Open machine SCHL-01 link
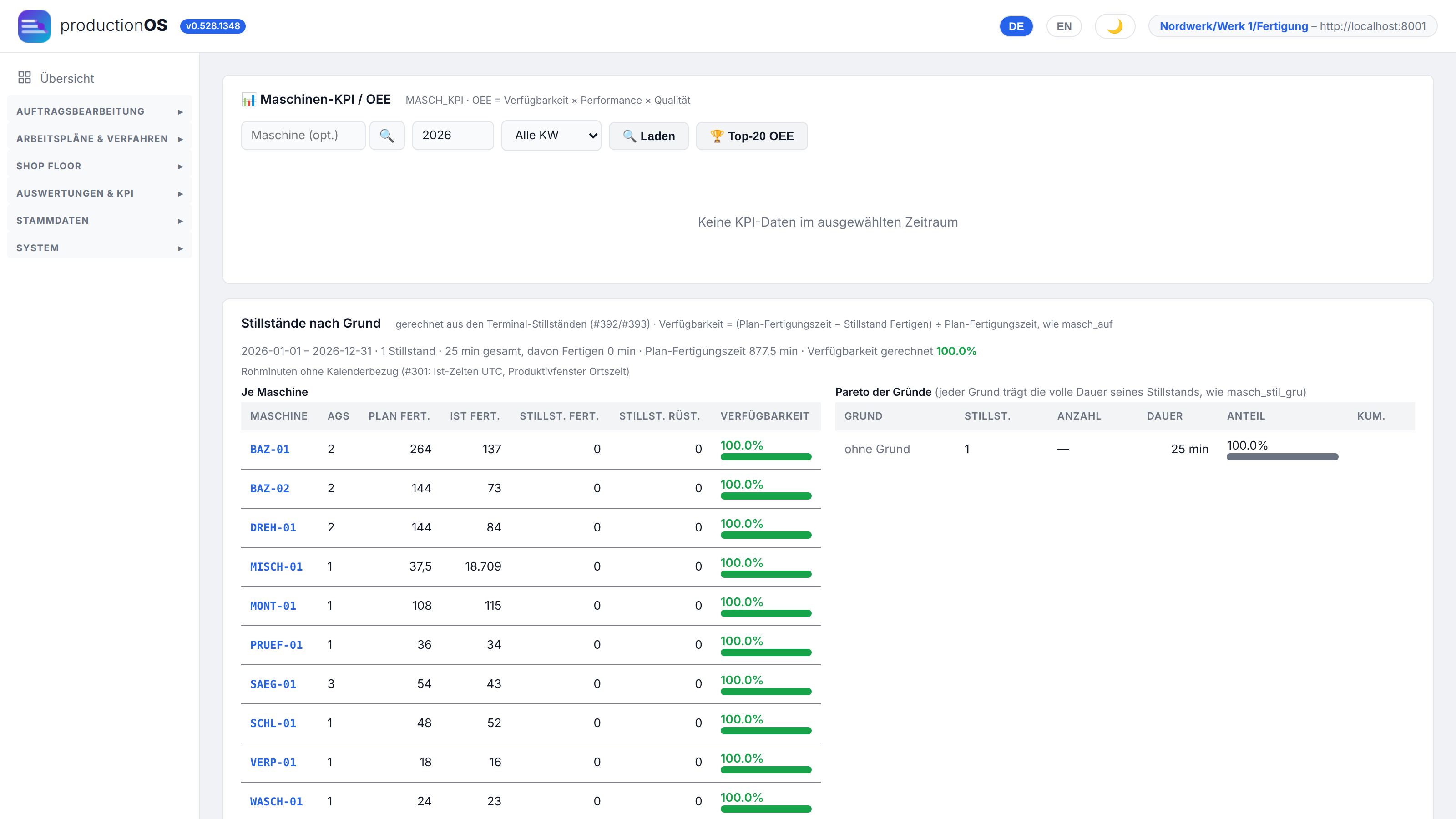Viewport: 1456px width, 819px height. coord(273,723)
